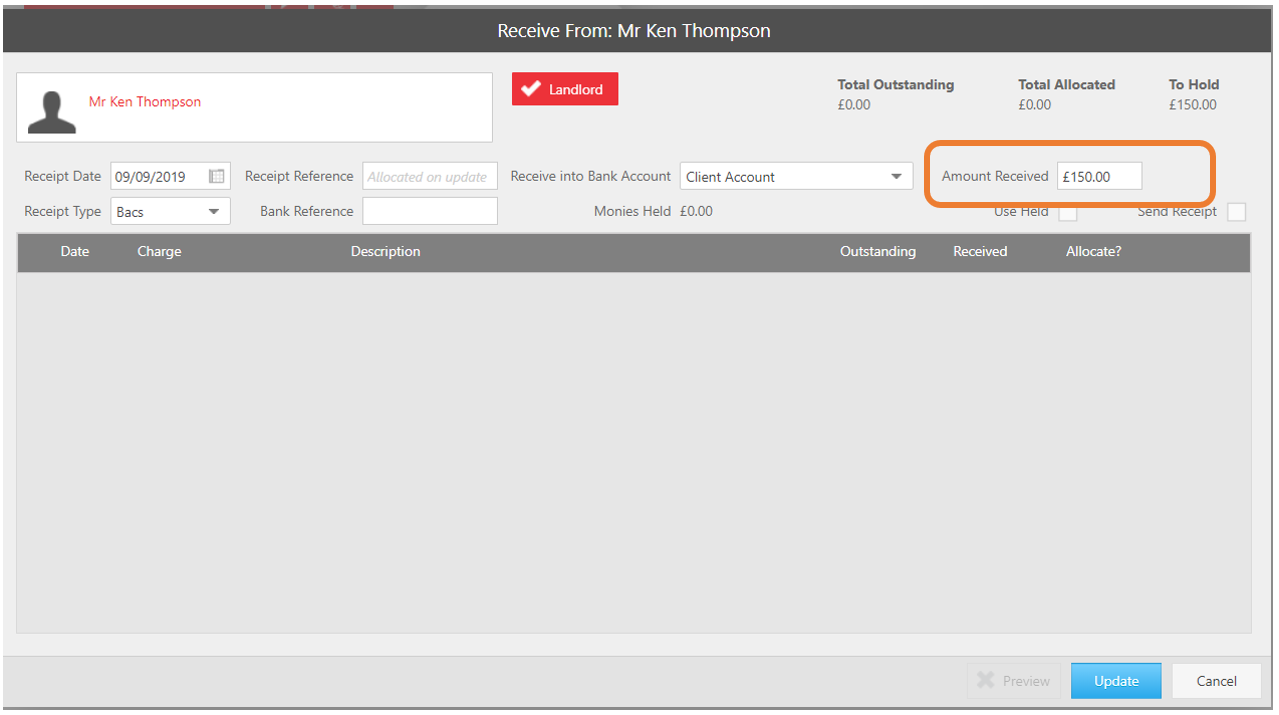Click the Total Outstanding £0.00 value

click(x=854, y=105)
